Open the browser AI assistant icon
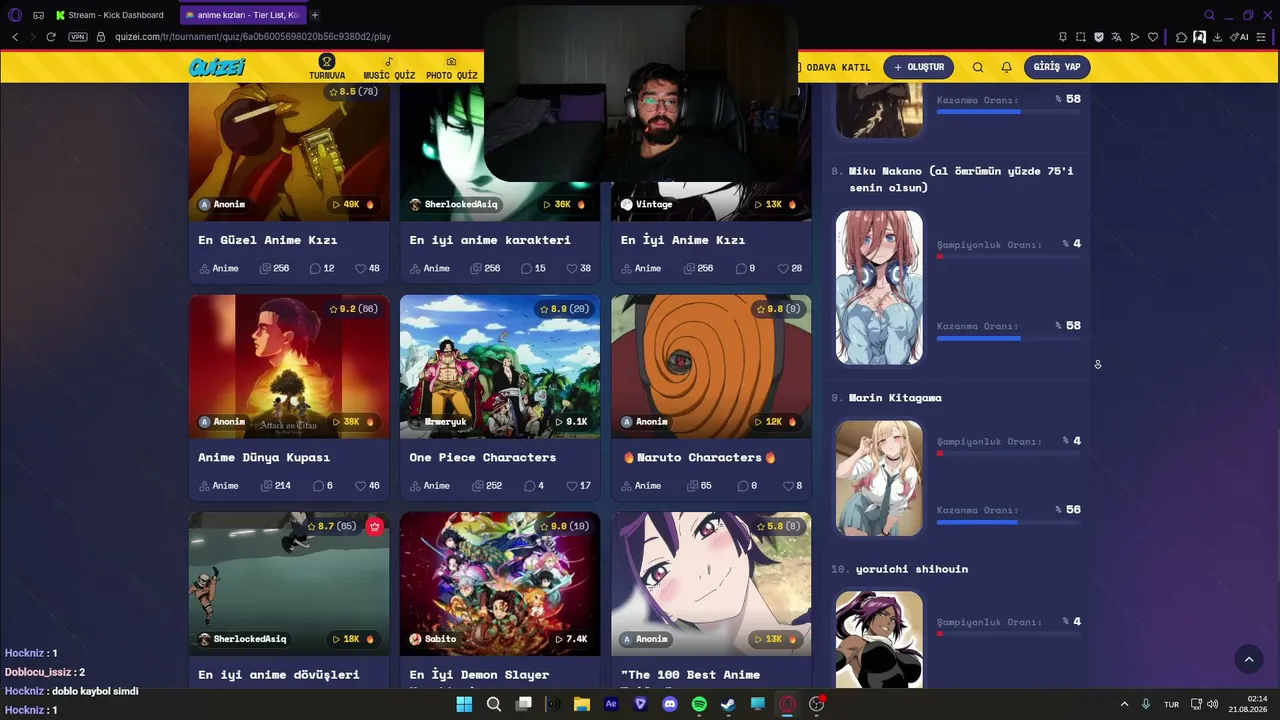 pos(1239,37)
